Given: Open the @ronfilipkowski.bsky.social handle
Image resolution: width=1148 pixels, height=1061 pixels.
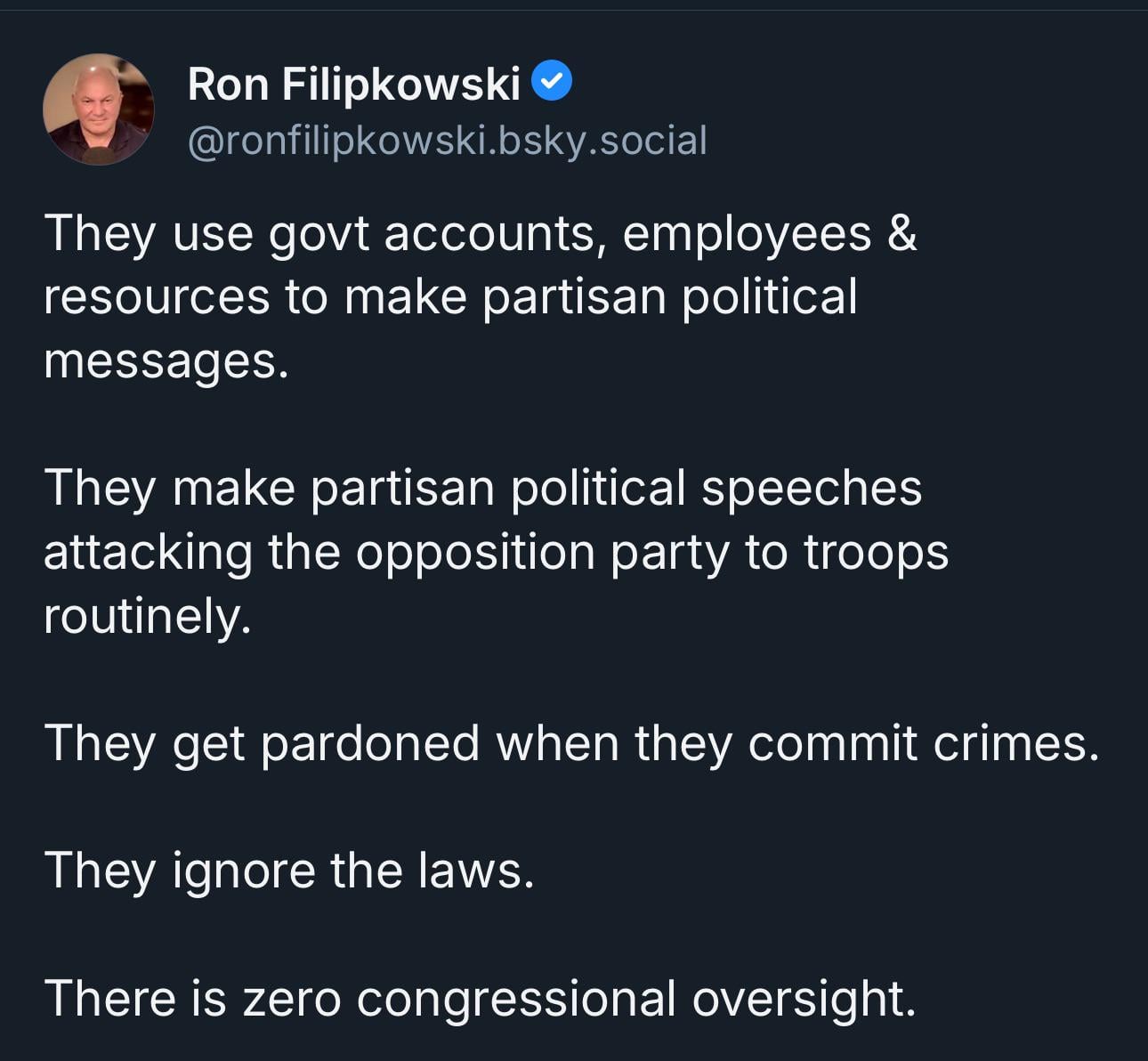Looking at the screenshot, I should coord(447,141).
